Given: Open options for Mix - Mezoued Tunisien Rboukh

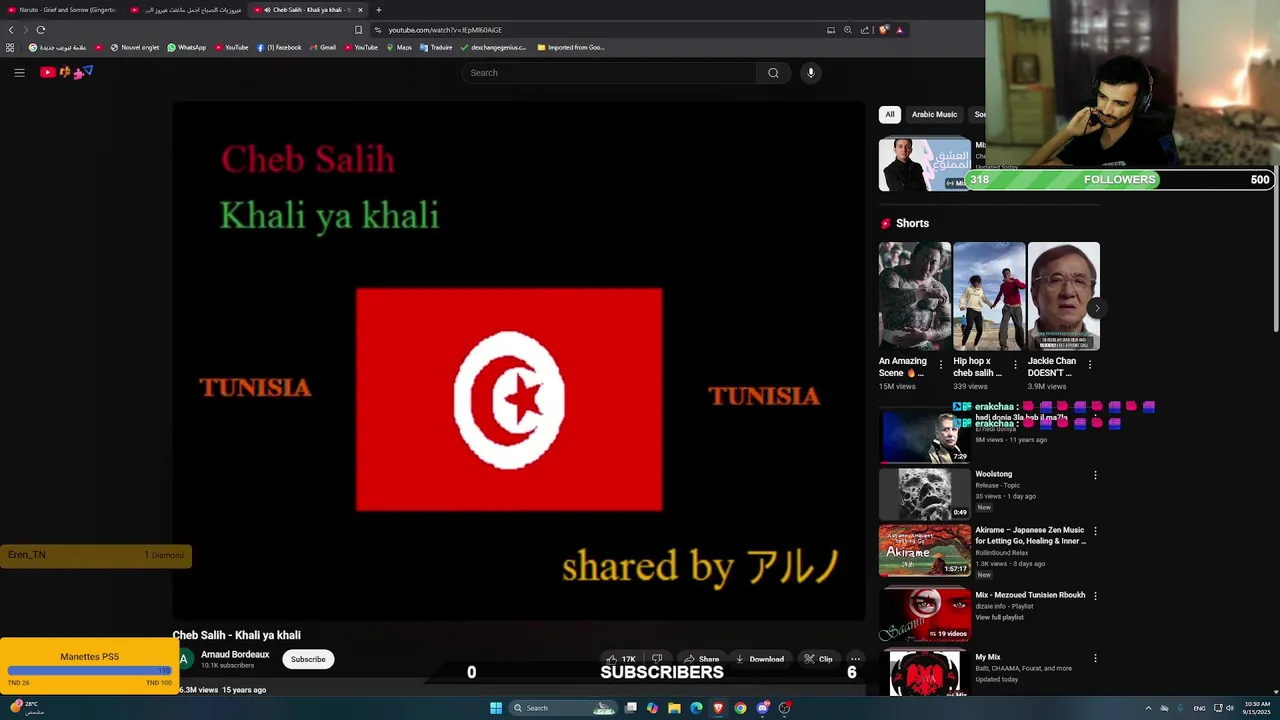Looking at the screenshot, I should click(x=1095, y=596).
